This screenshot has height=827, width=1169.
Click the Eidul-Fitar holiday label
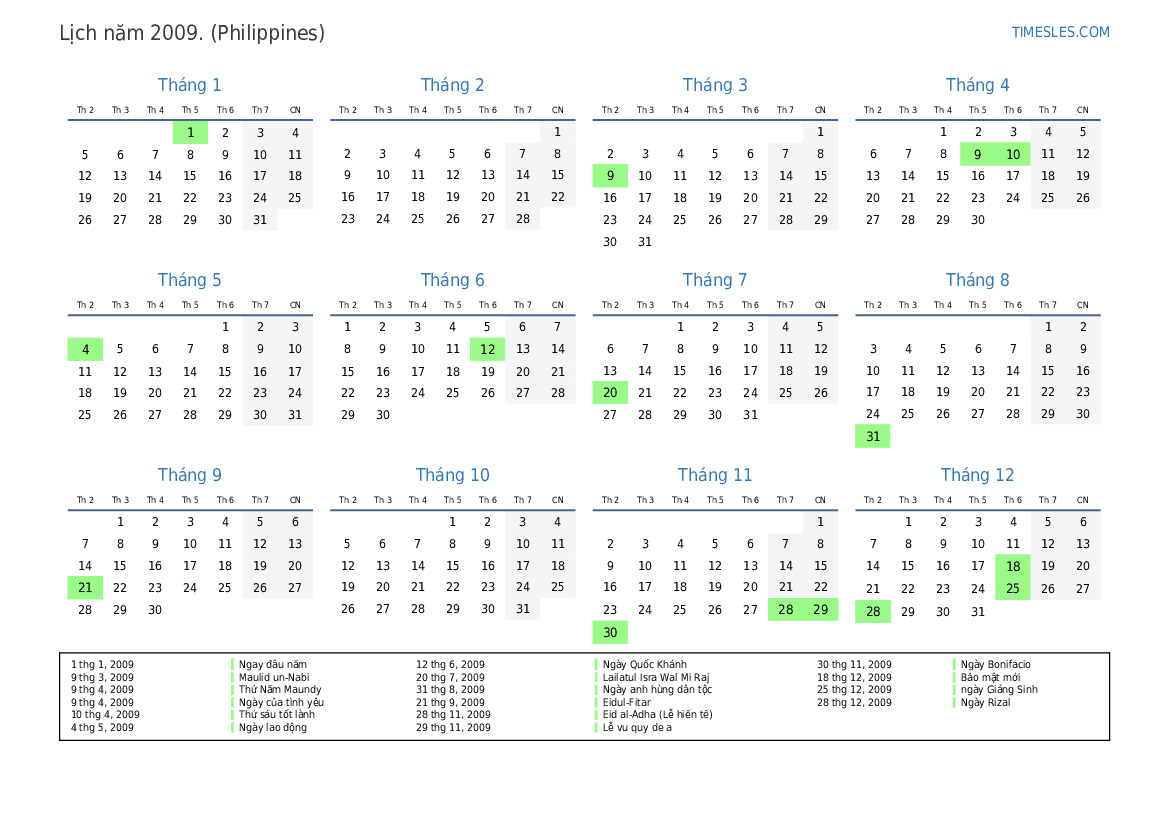pos(626,702)
